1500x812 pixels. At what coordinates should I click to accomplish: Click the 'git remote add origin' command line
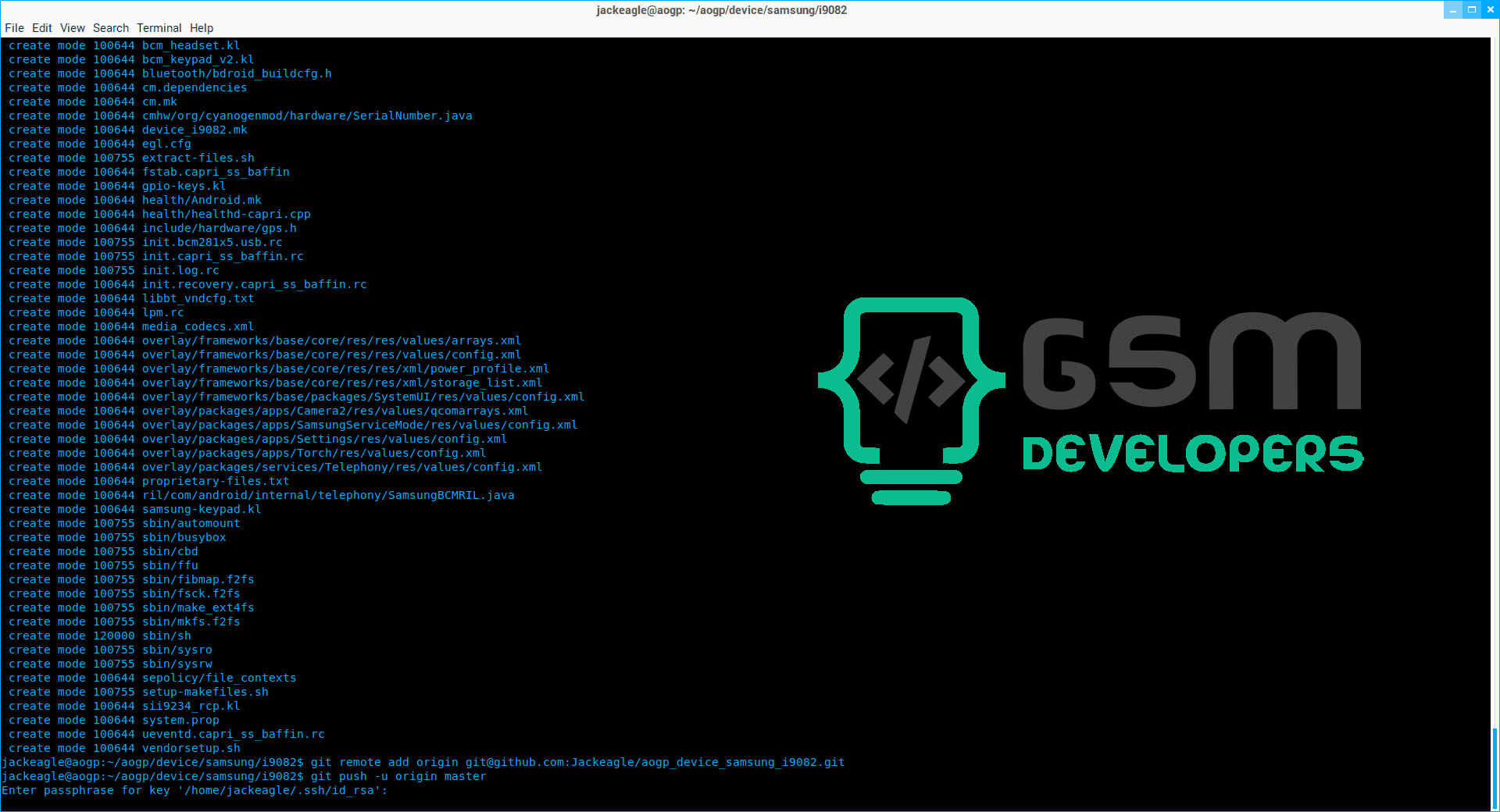tap(423, 763)
